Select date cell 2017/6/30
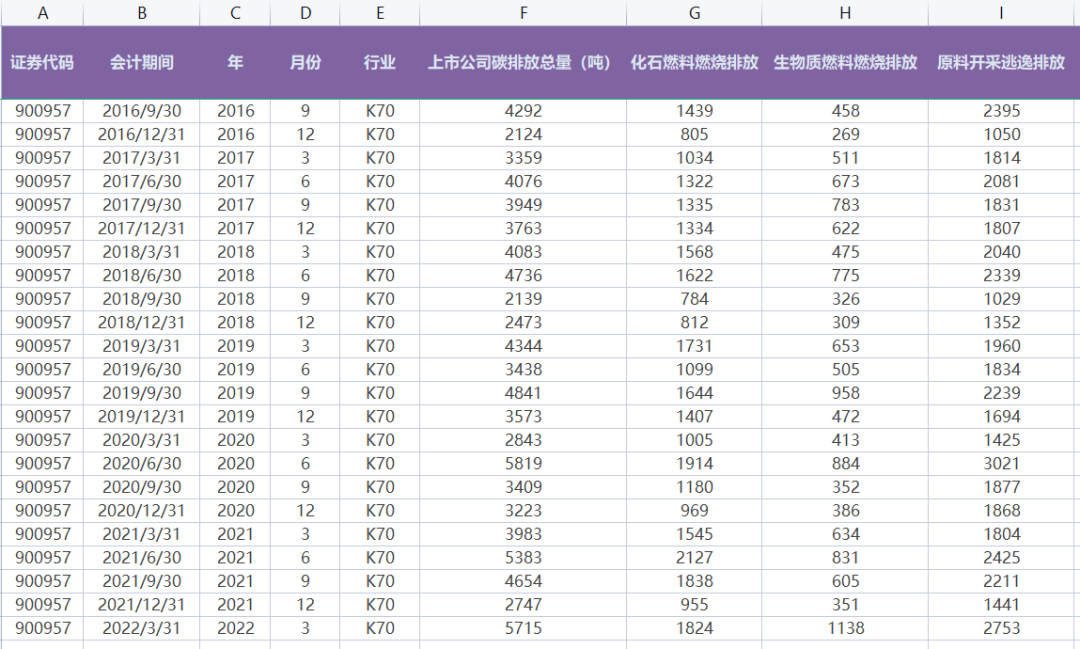Screen dimensions: 1080x649 141,181
